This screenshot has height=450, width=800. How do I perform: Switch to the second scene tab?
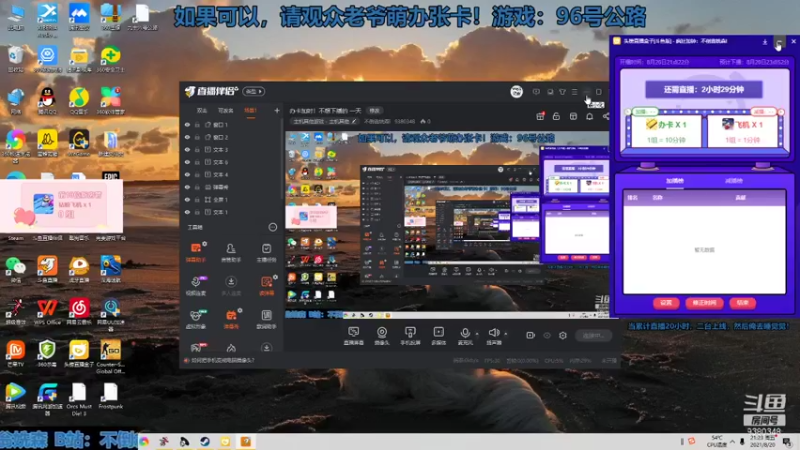tap(226, 111)
